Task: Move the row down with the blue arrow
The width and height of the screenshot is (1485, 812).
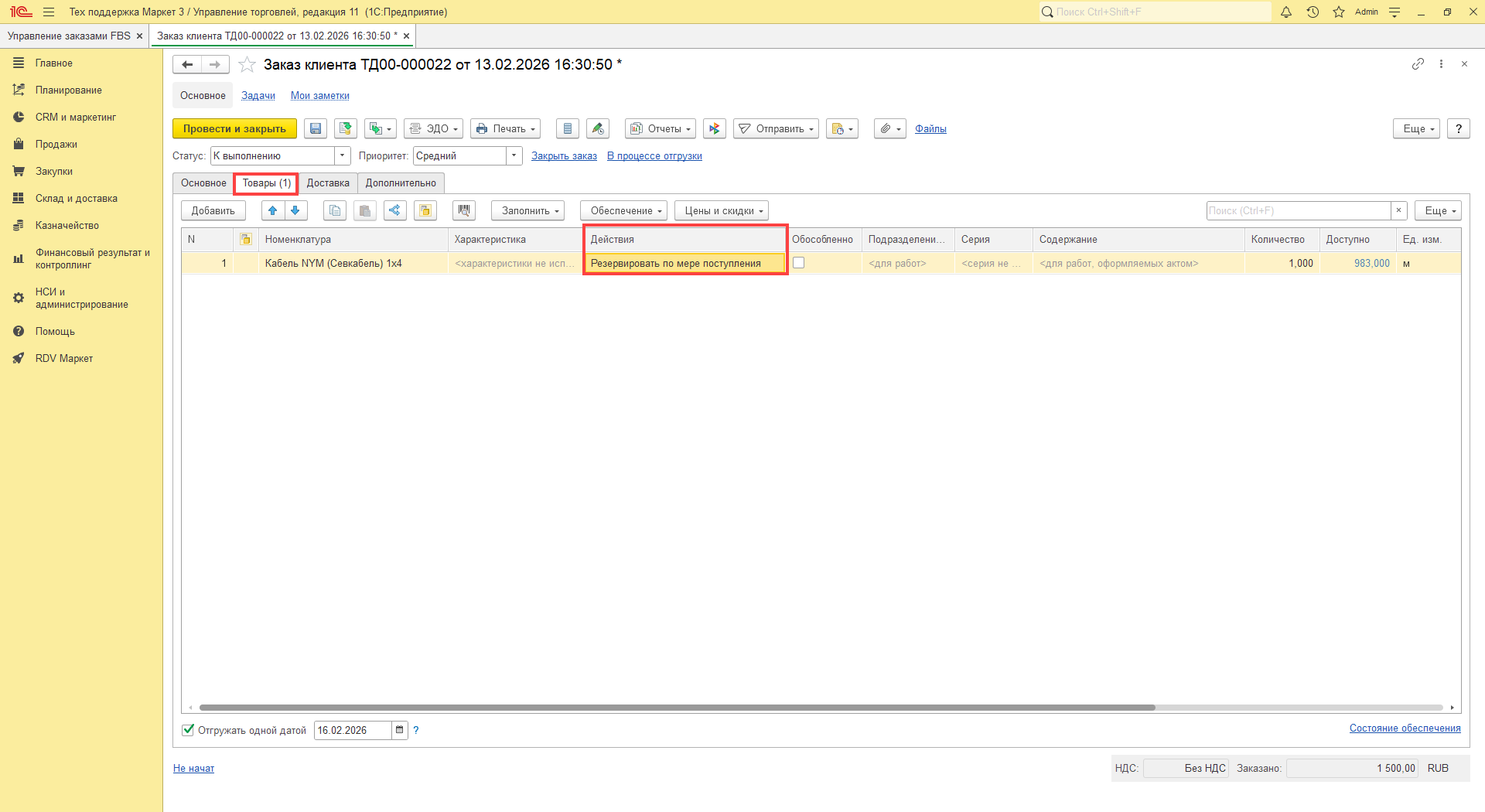Action: click(295, 210)
